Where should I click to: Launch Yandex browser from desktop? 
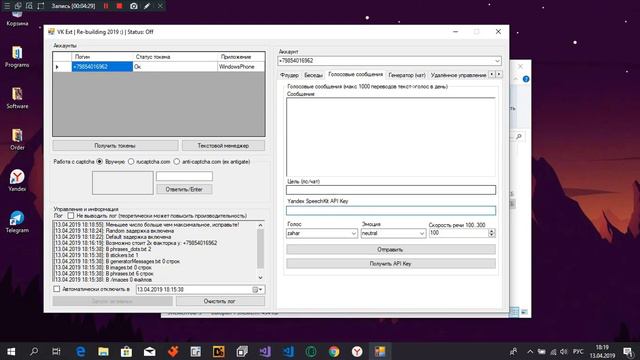pos(17,180)
